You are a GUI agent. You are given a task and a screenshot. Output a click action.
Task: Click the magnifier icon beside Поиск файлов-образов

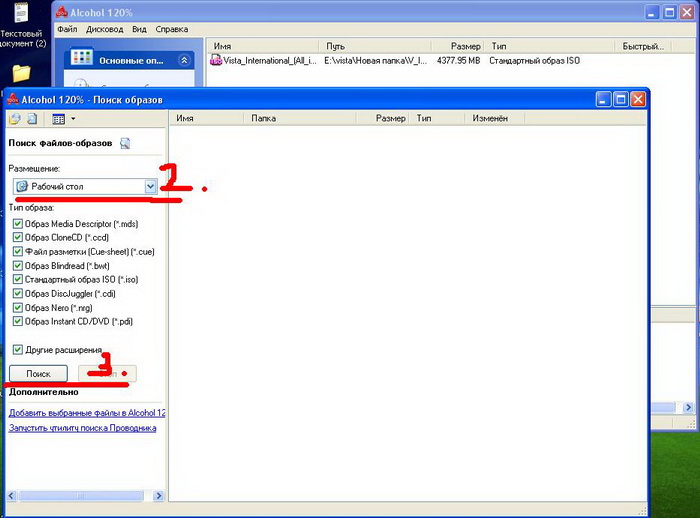(125, 143)
